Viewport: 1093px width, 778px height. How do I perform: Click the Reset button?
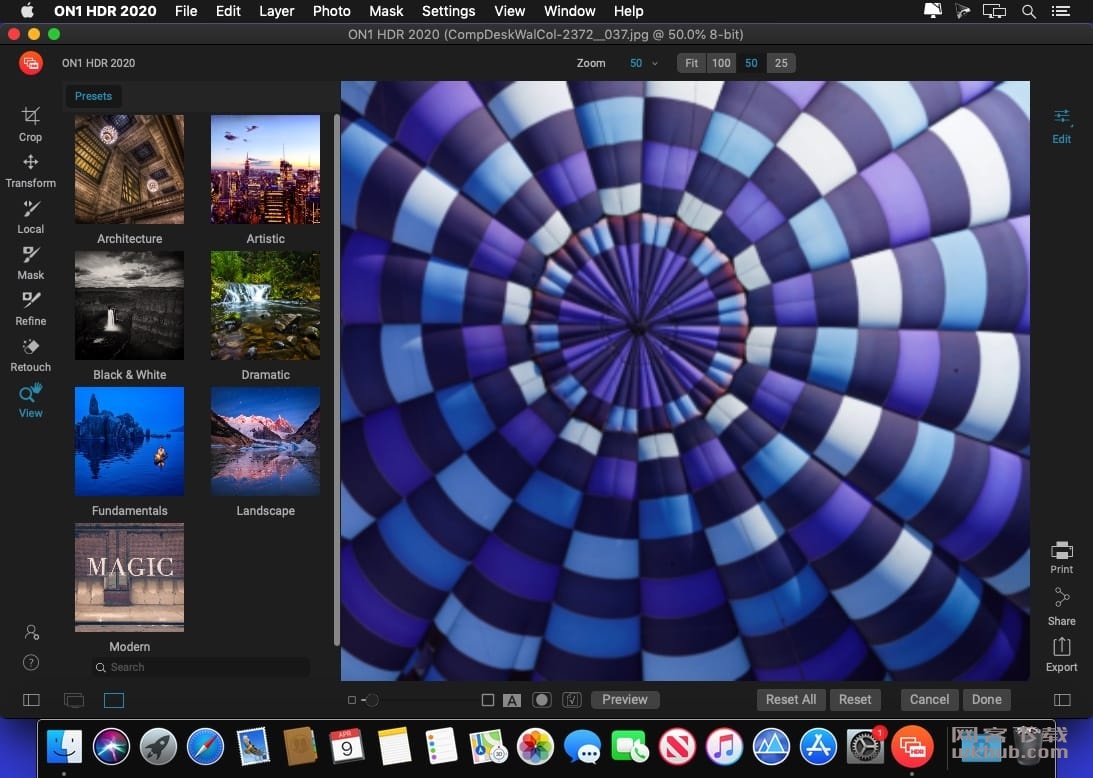click(855, 699)
